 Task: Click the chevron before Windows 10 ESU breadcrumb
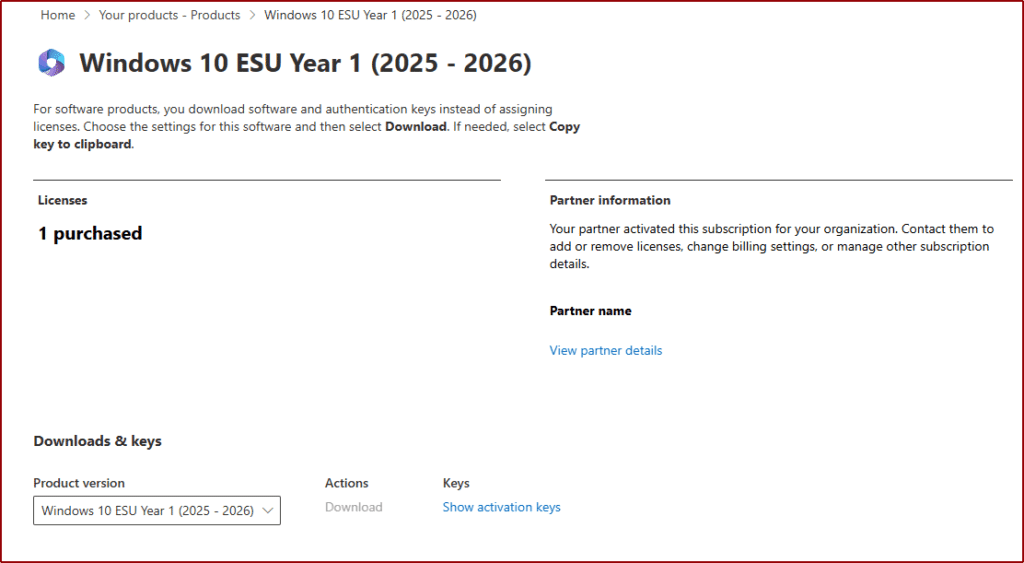[252, 15]
